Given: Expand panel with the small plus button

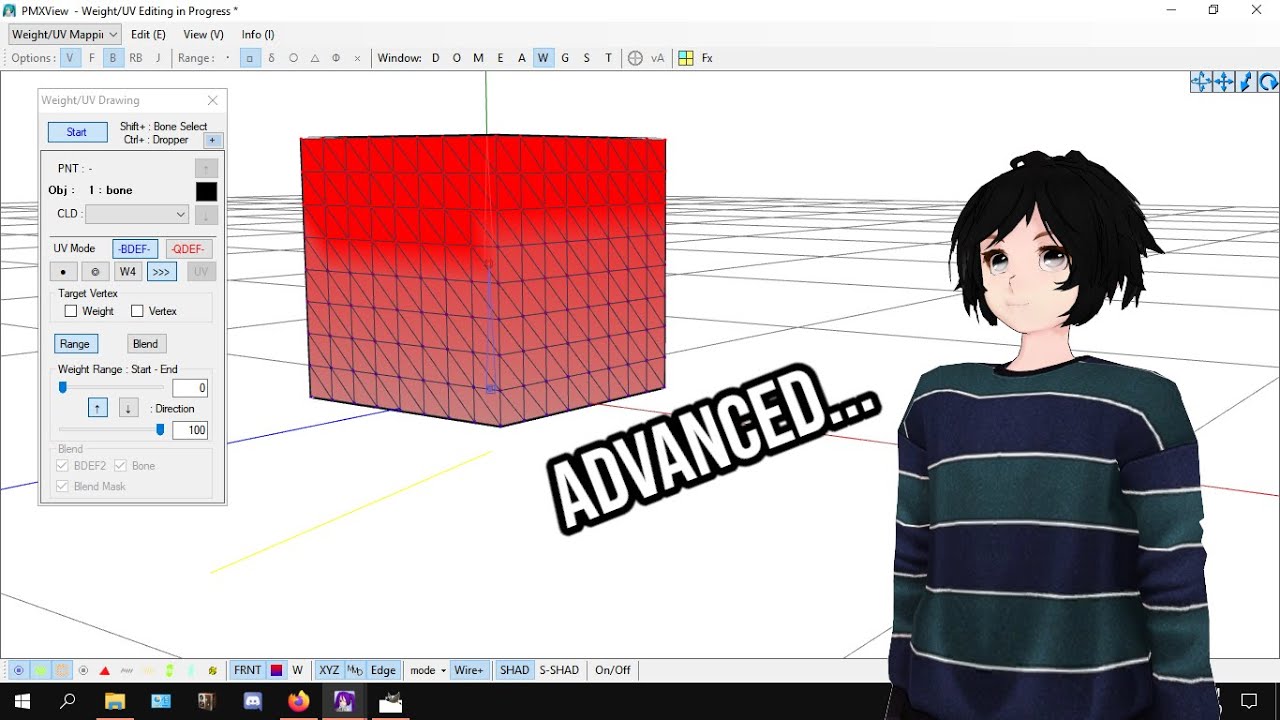Looking at the screenshot, I should click(x=212, y=141).
